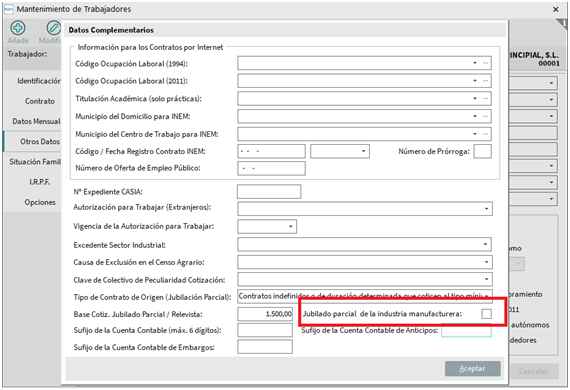Click Número de Oferta de Empleo Público field
This screenshot has width=570, height=390.
271,168
